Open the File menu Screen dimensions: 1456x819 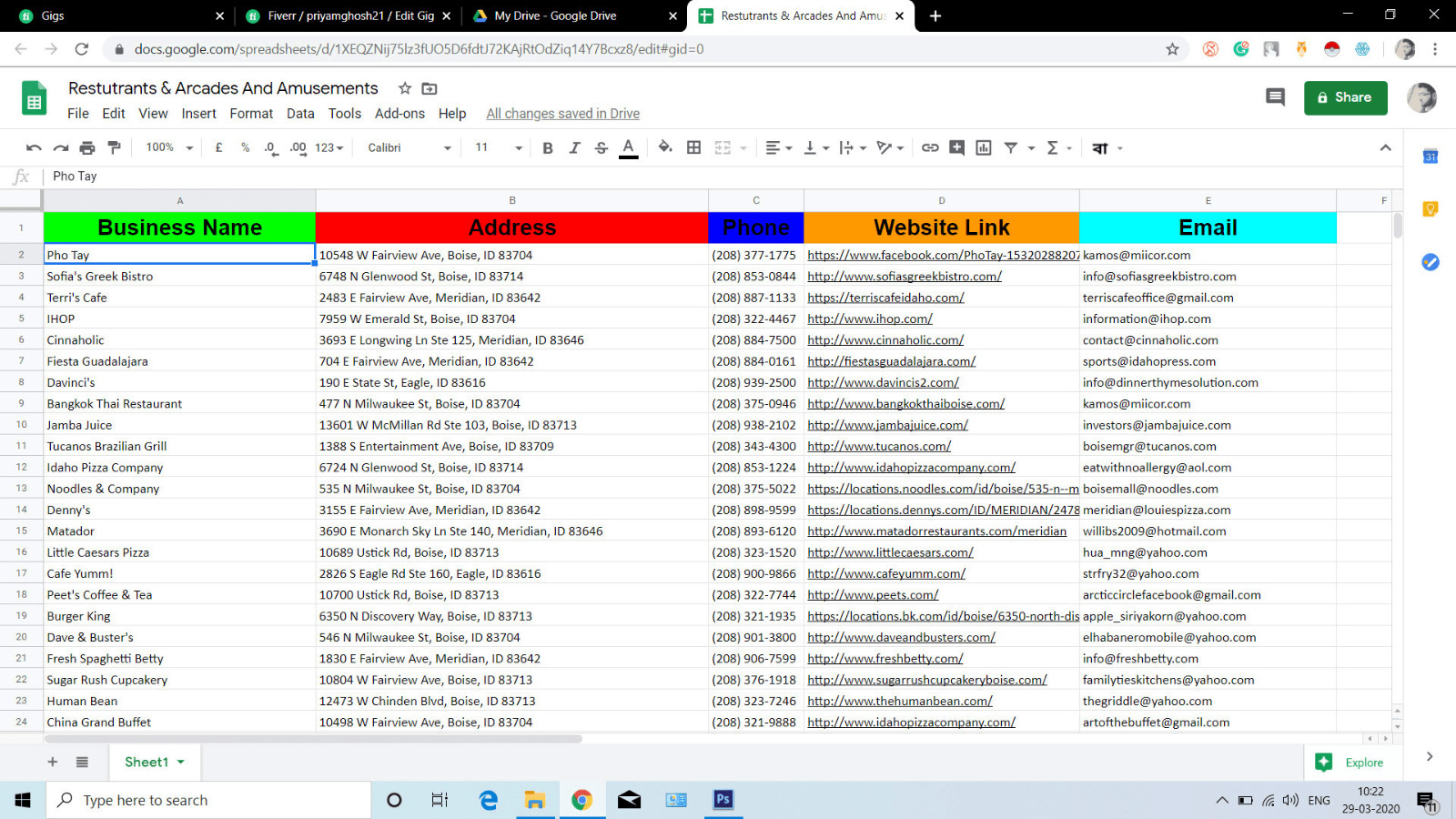pos(78,114)
